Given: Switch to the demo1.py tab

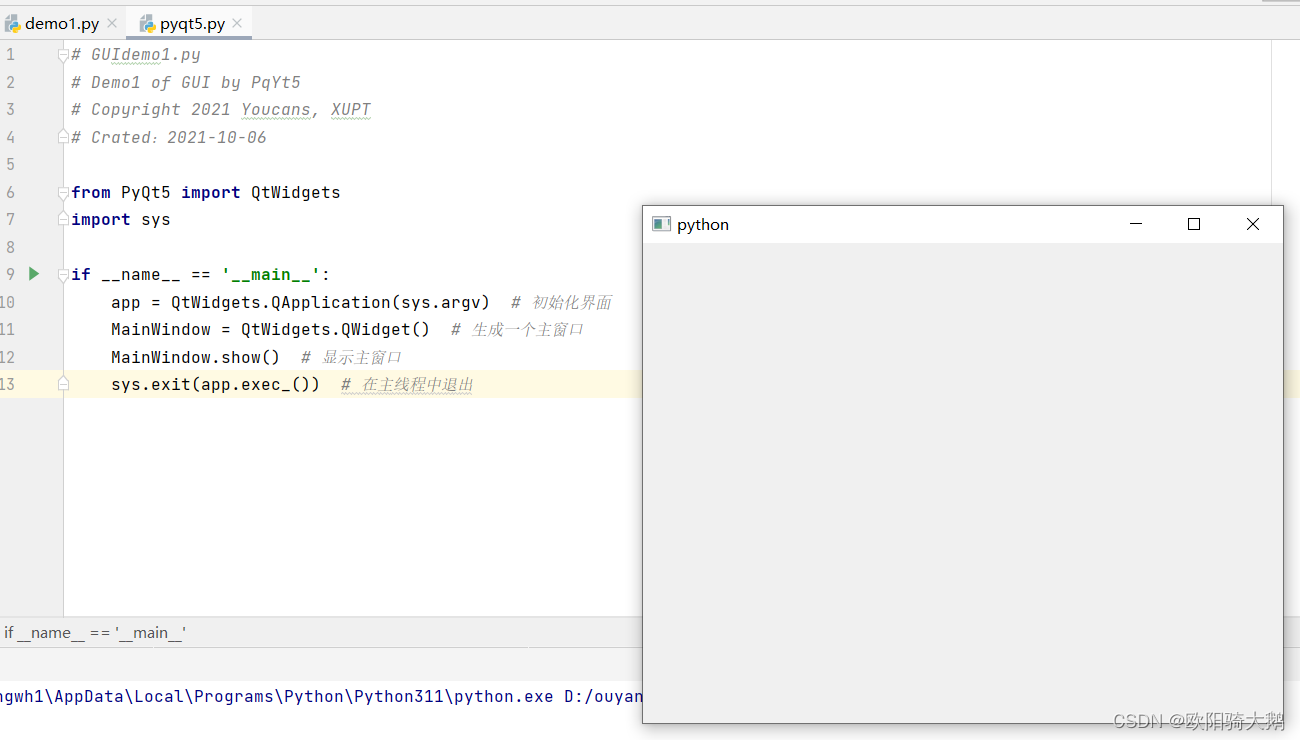Looking at the screenshot, I should 60,22.
